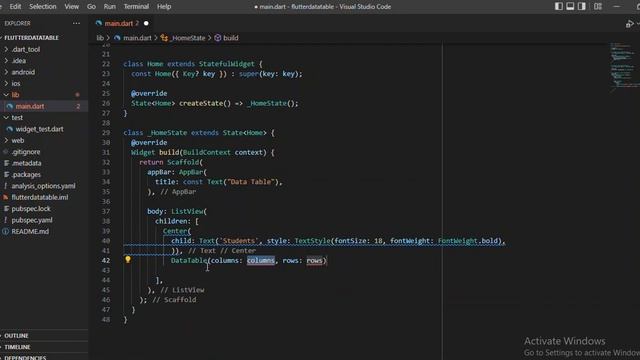This screenshot has width=640, height=360.
Task: Open widget_test.dart in the Explorer
Action: pos(39,129)
